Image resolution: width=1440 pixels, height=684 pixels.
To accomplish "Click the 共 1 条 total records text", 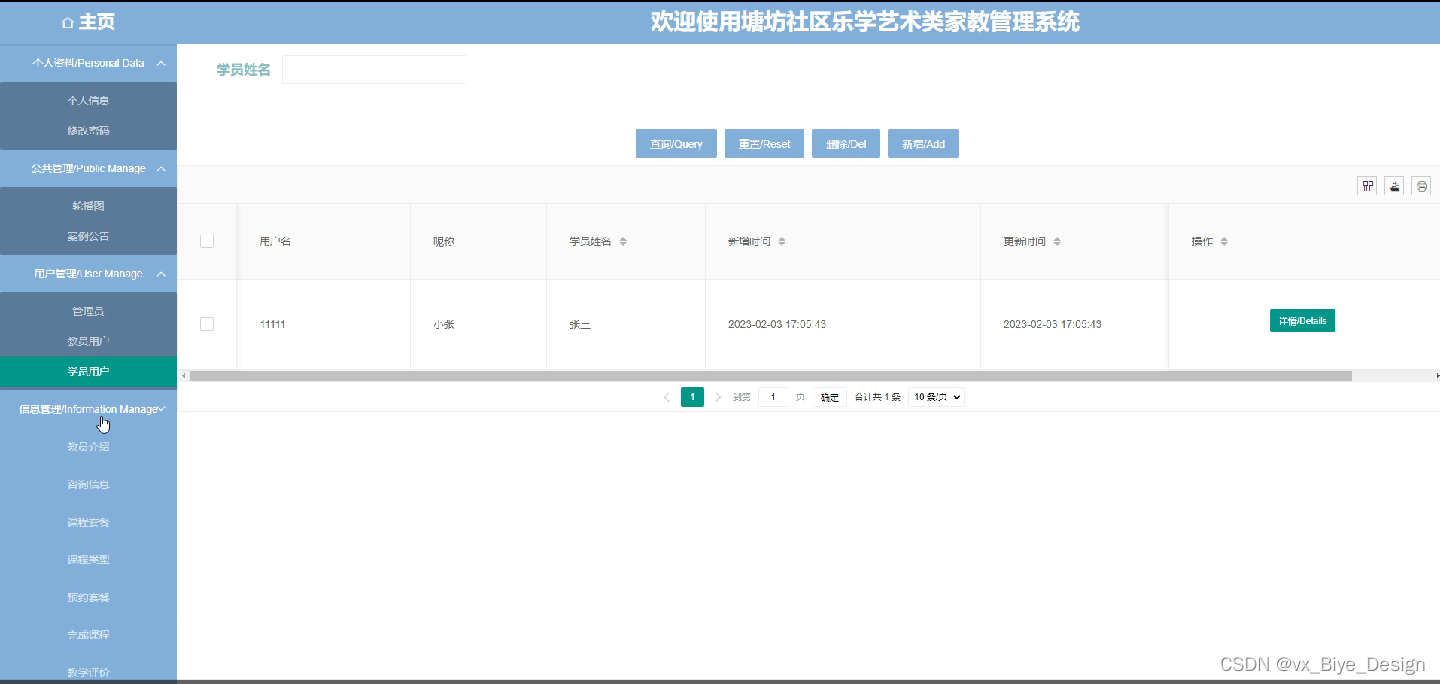I will (x=877, y=397).
